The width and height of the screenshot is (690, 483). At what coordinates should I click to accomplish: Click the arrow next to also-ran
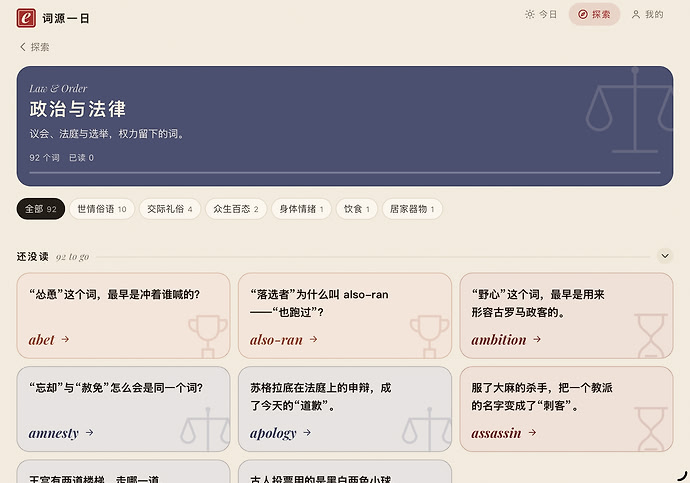313,339
